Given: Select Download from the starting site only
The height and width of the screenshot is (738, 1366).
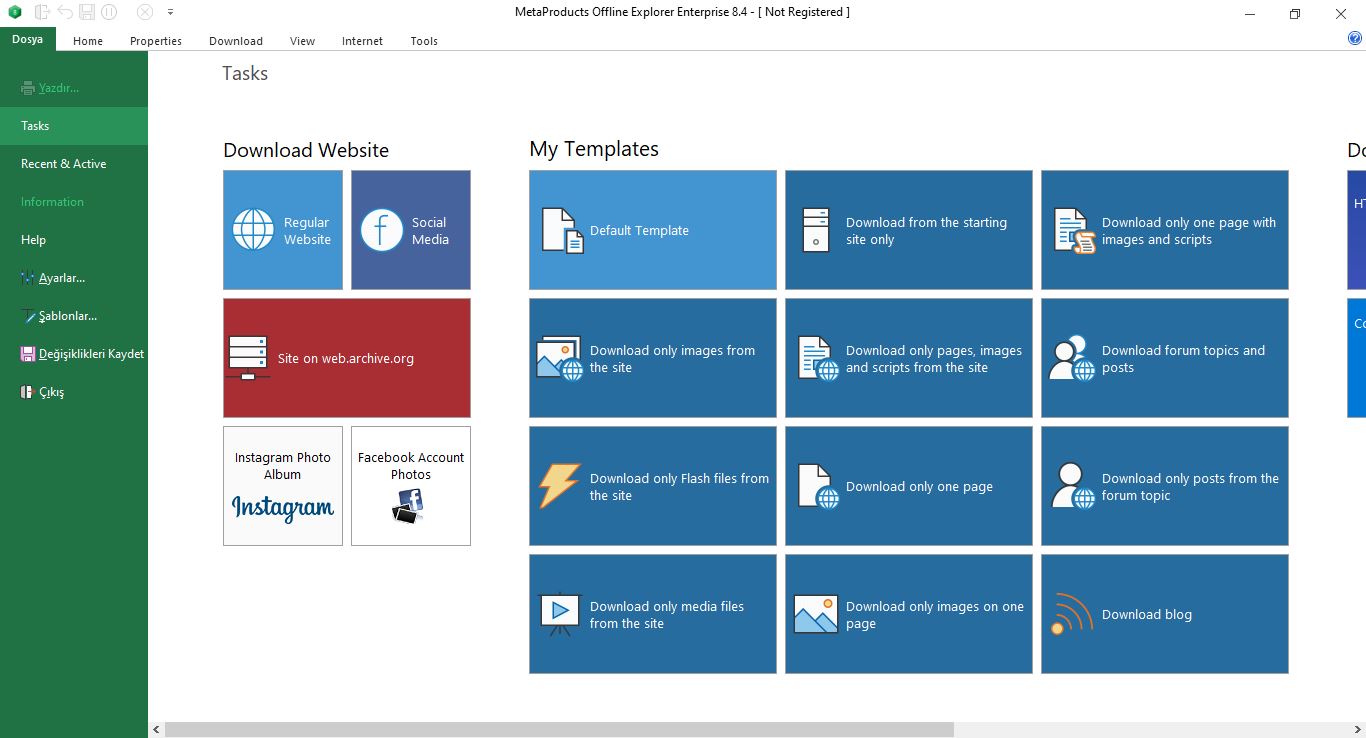Looking at the screenshot, I should click(x=909, y=230).
